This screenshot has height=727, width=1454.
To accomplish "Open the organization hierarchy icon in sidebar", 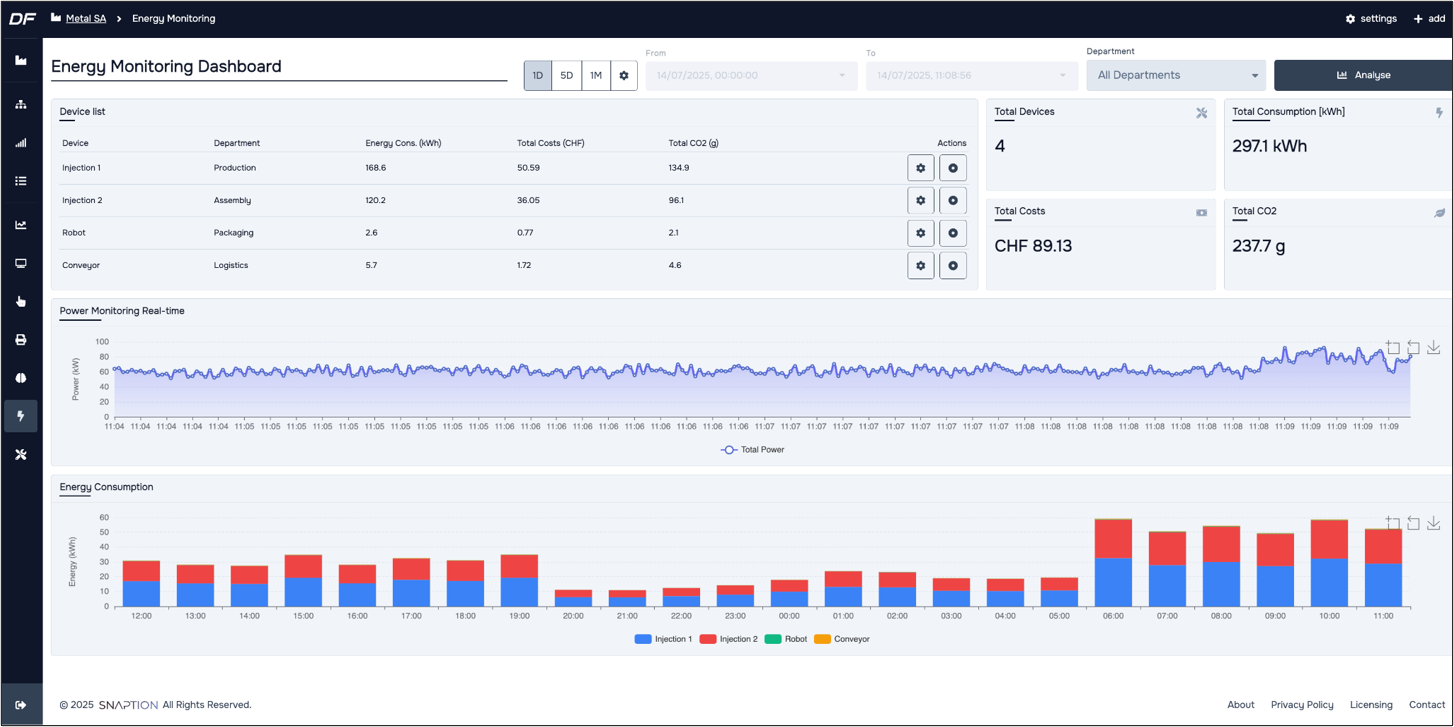I will (21, 103).
